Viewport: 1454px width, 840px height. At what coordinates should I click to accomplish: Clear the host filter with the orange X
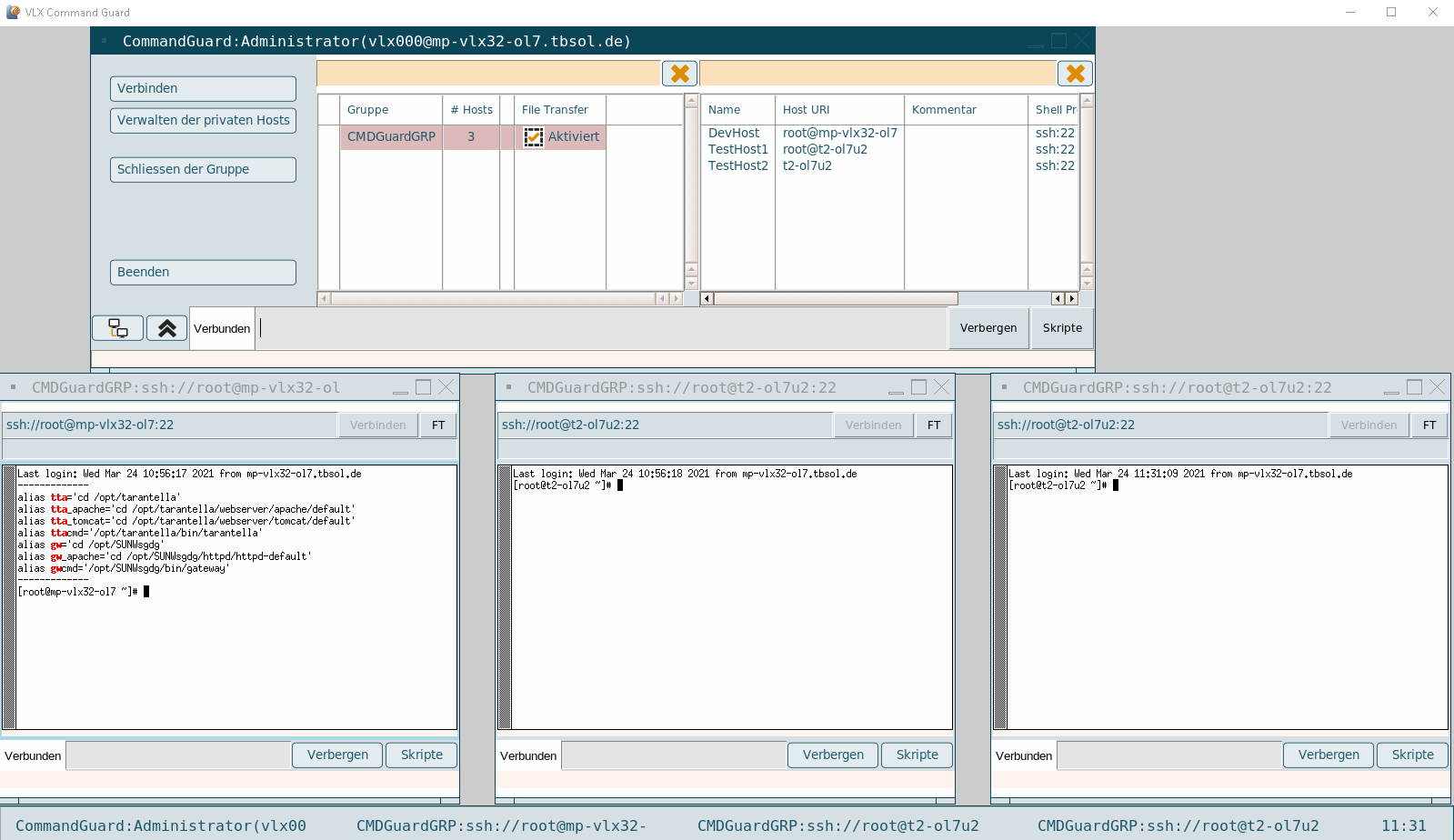point(1075,74)
